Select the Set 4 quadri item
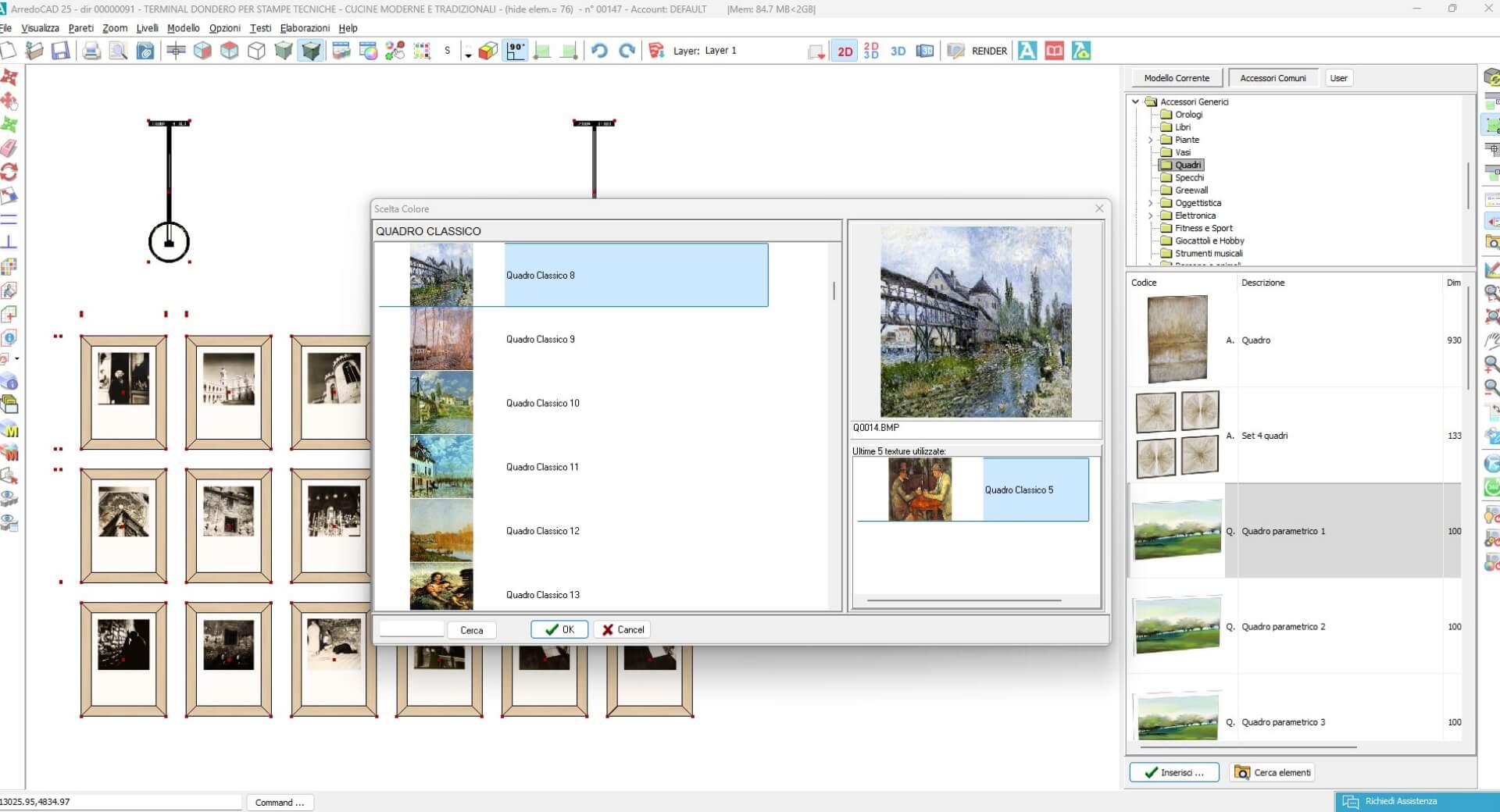Viewport: 1500px width, 812px height. tap(1295, 436)
